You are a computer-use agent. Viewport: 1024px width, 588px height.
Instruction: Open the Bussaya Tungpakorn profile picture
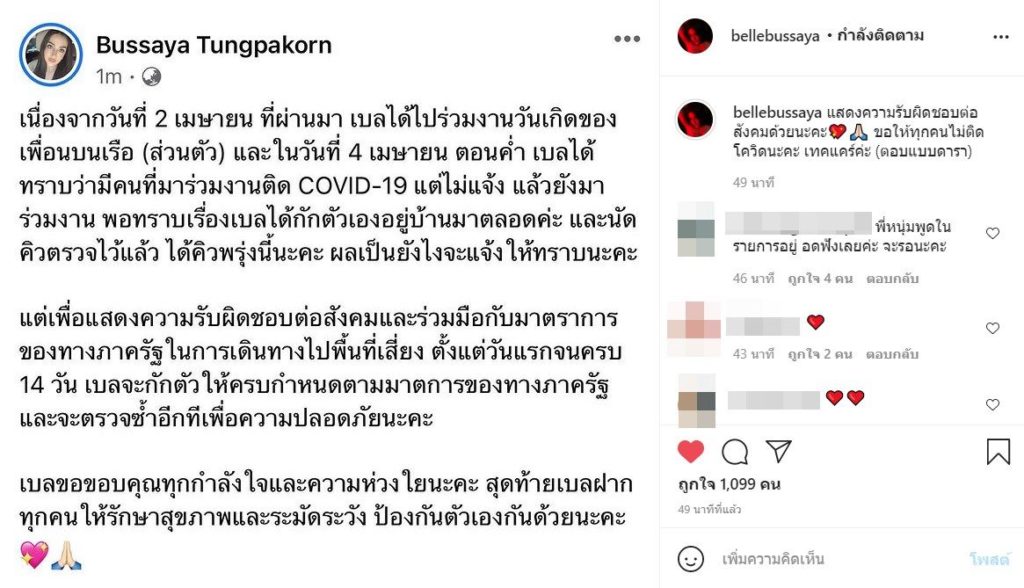coord(51,54)
